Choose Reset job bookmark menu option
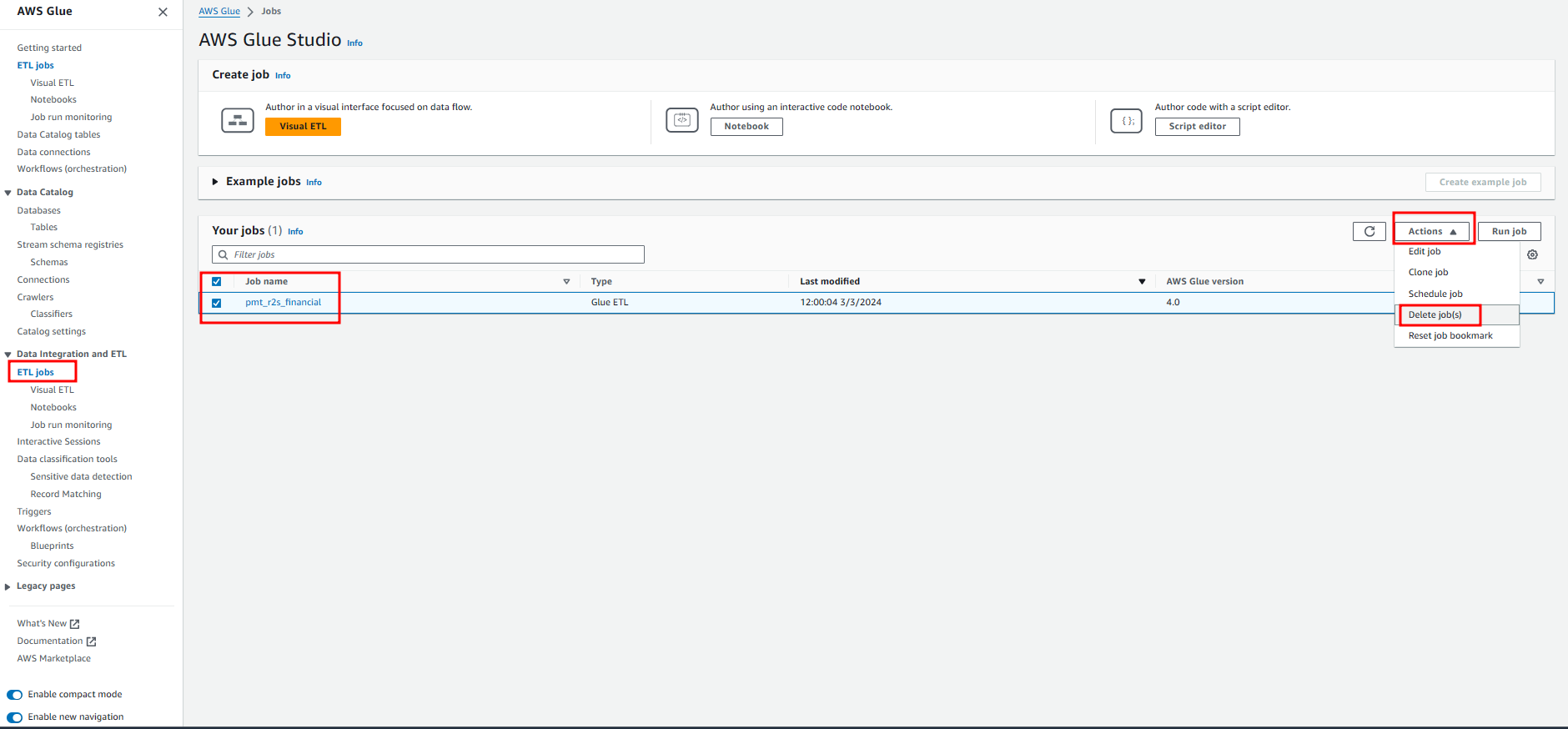 (x=1457, y=335)
